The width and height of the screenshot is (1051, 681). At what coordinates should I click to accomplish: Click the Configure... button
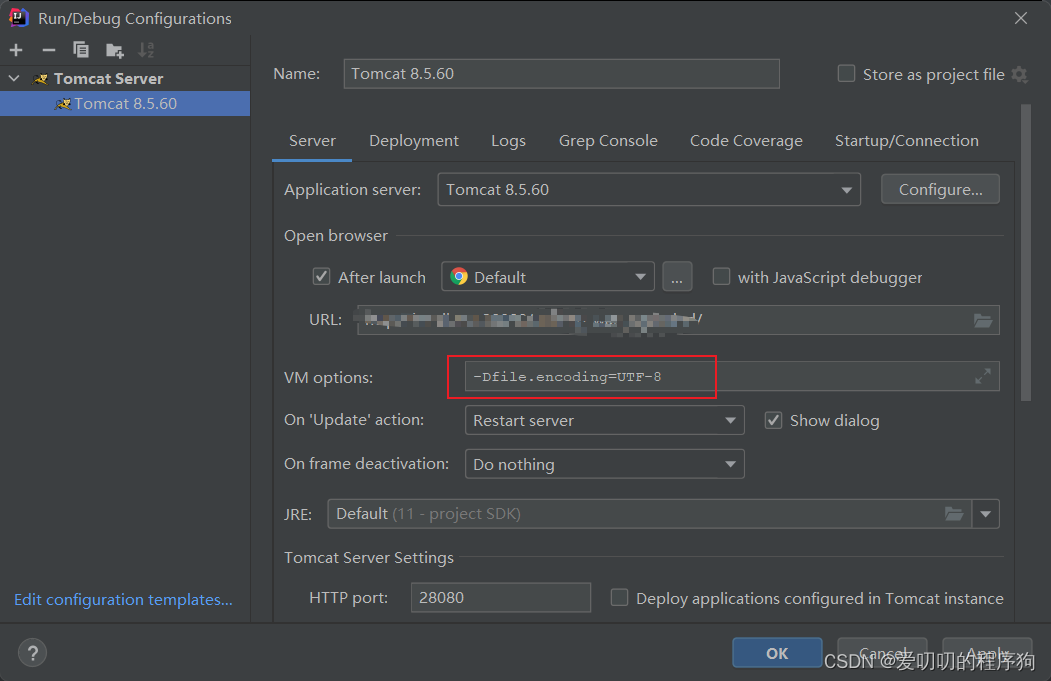(940, 190)
